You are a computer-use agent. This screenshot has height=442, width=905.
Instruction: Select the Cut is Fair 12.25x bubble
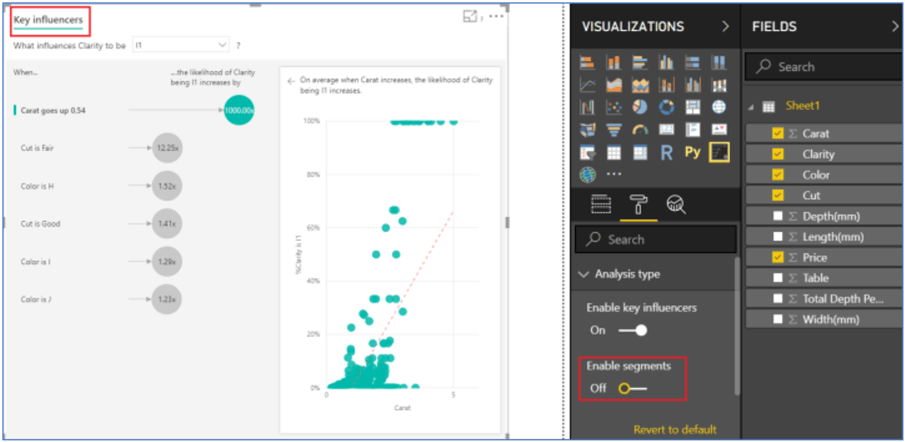(x=167, y=148)
